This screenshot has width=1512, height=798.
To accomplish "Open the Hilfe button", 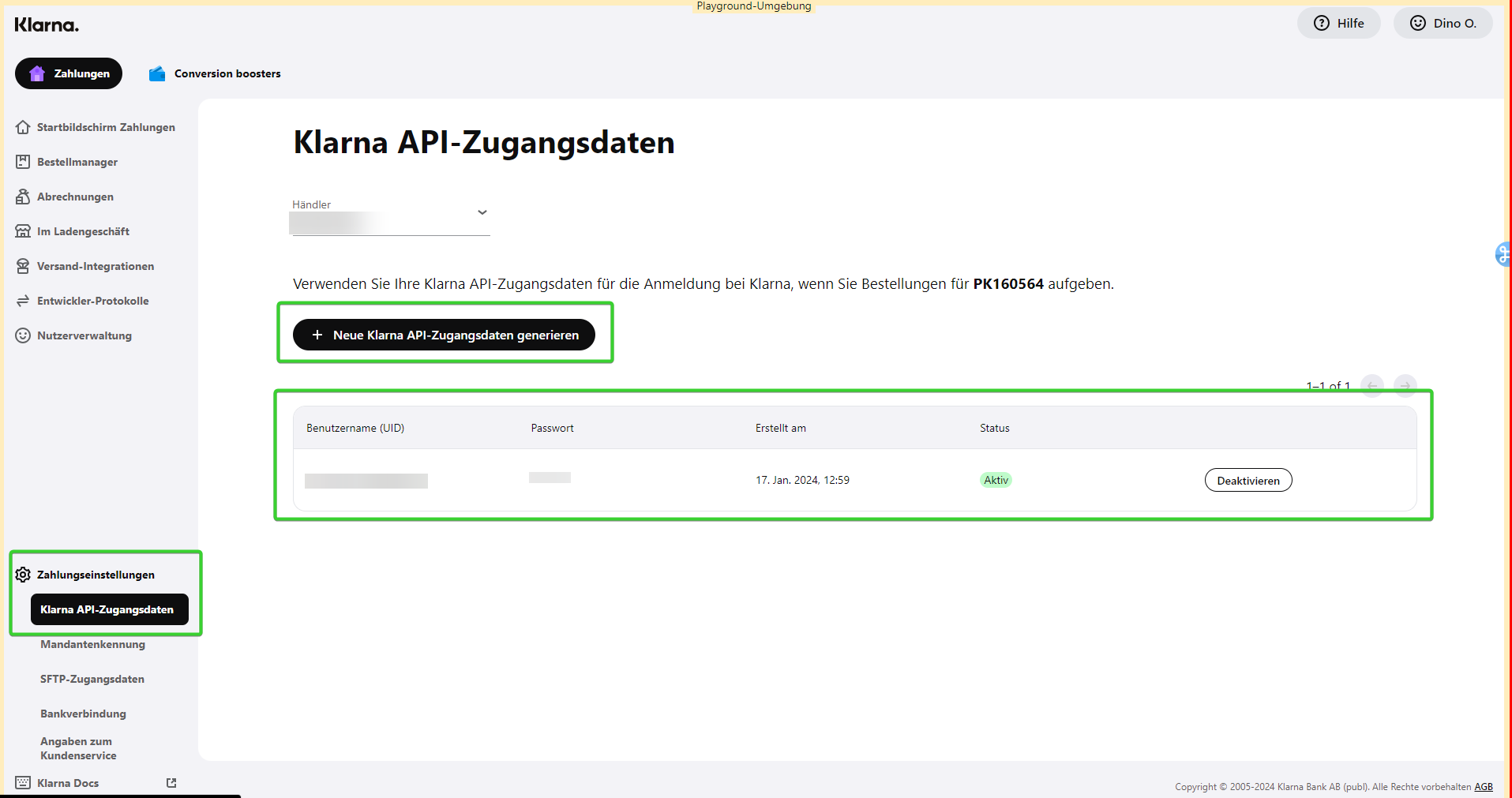I will (1339, 23).
